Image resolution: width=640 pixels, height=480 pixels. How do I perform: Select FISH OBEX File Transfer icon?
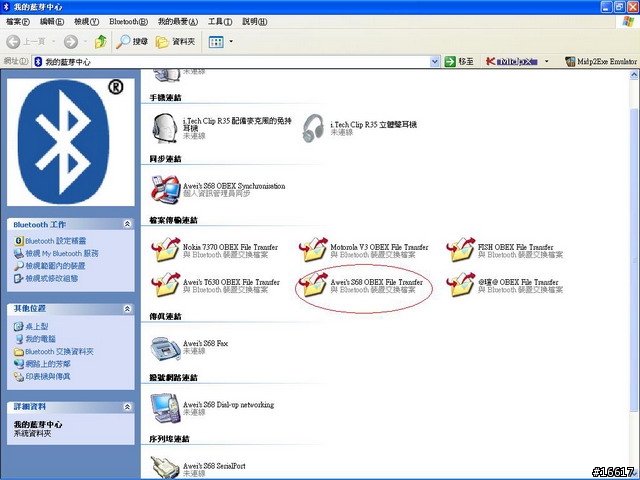coord(460,250)
